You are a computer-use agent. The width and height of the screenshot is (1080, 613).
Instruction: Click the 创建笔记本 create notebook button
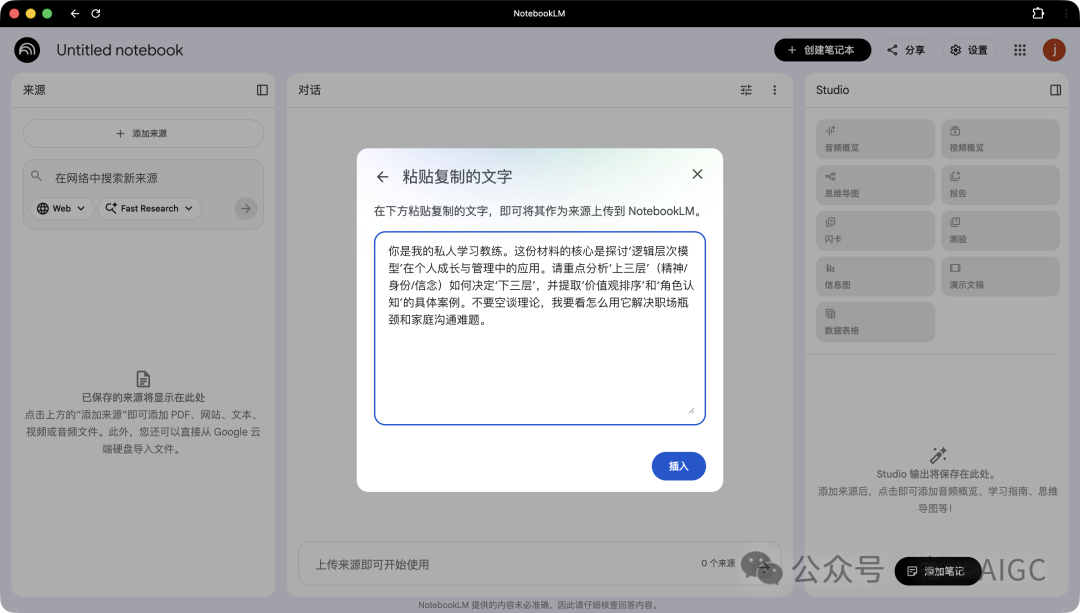tap(822, 49)
